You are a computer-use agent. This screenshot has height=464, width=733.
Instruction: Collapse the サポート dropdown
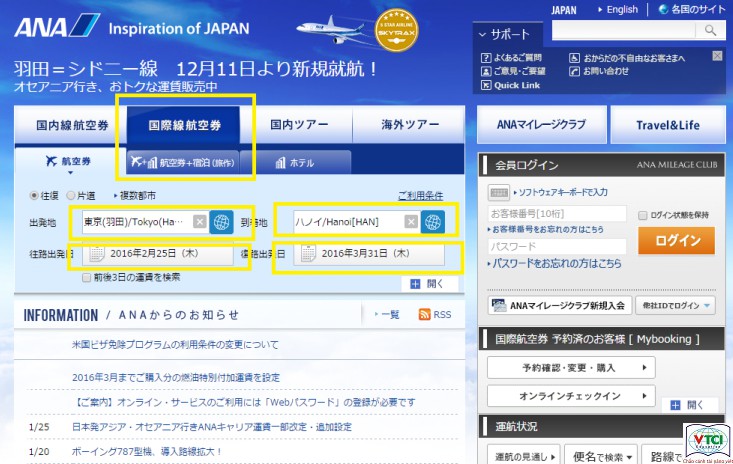tap(508, 34)
